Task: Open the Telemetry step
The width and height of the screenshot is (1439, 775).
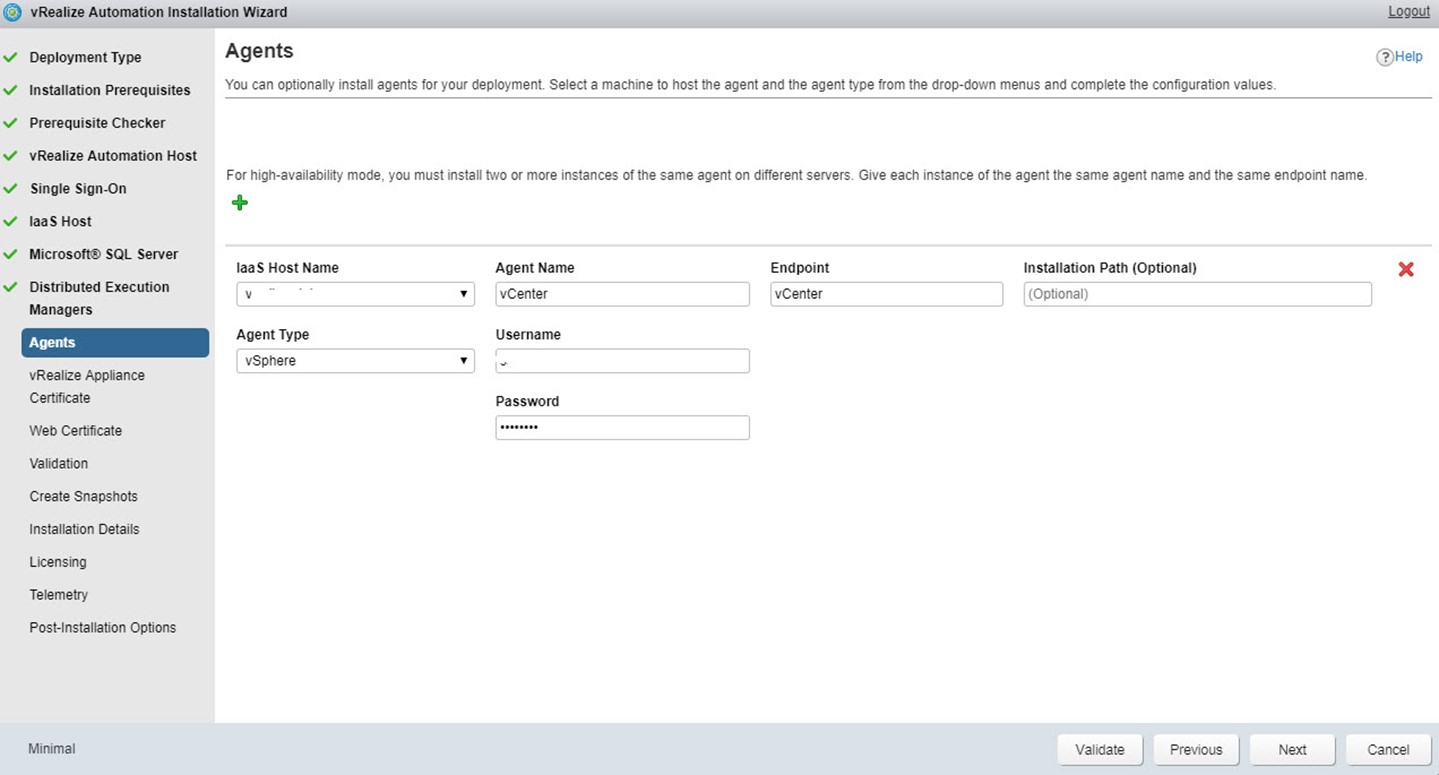Action: [59, 595]
